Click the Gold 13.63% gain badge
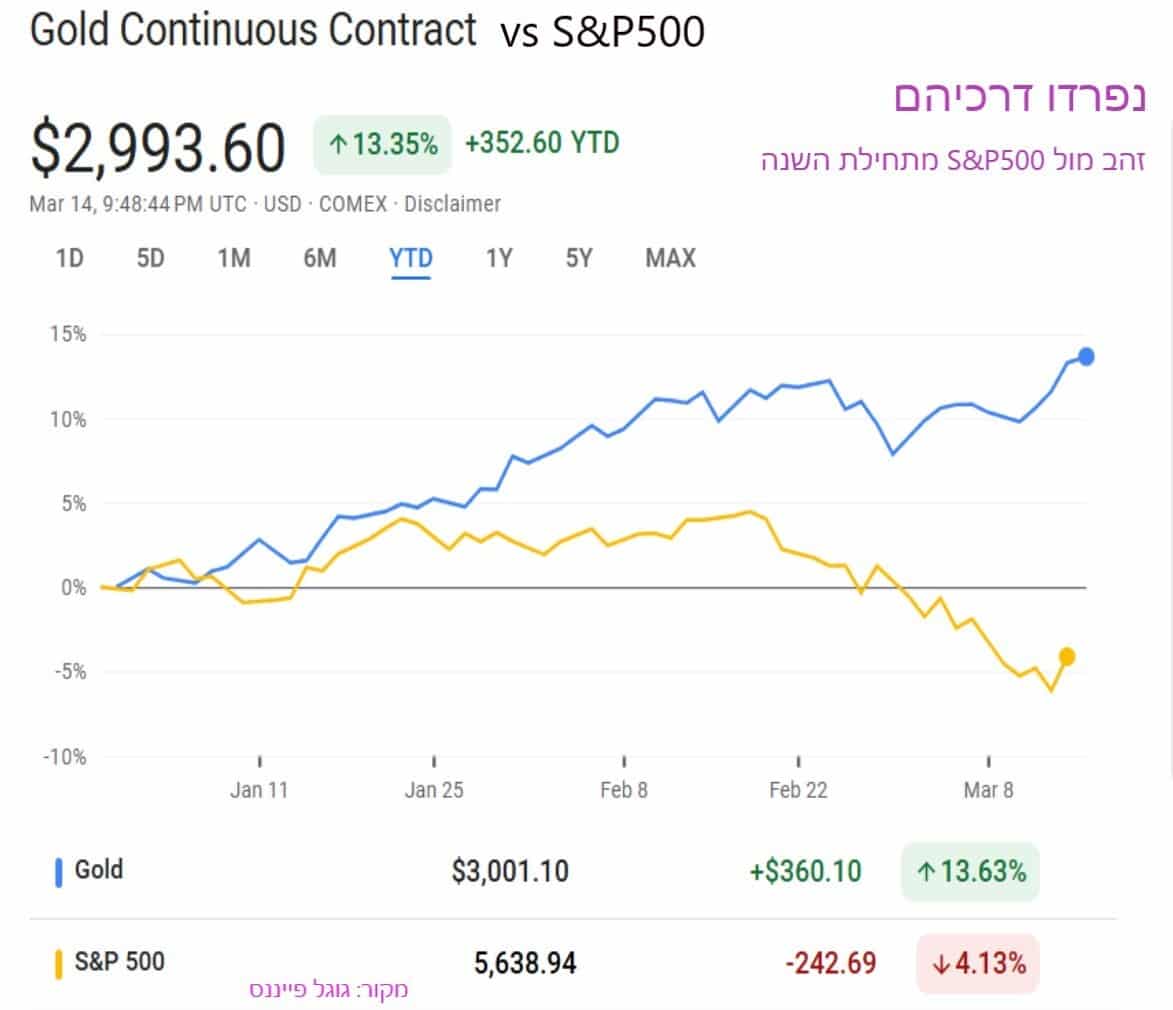This screenshot has width=1173, height=1010. click(971, 872)
